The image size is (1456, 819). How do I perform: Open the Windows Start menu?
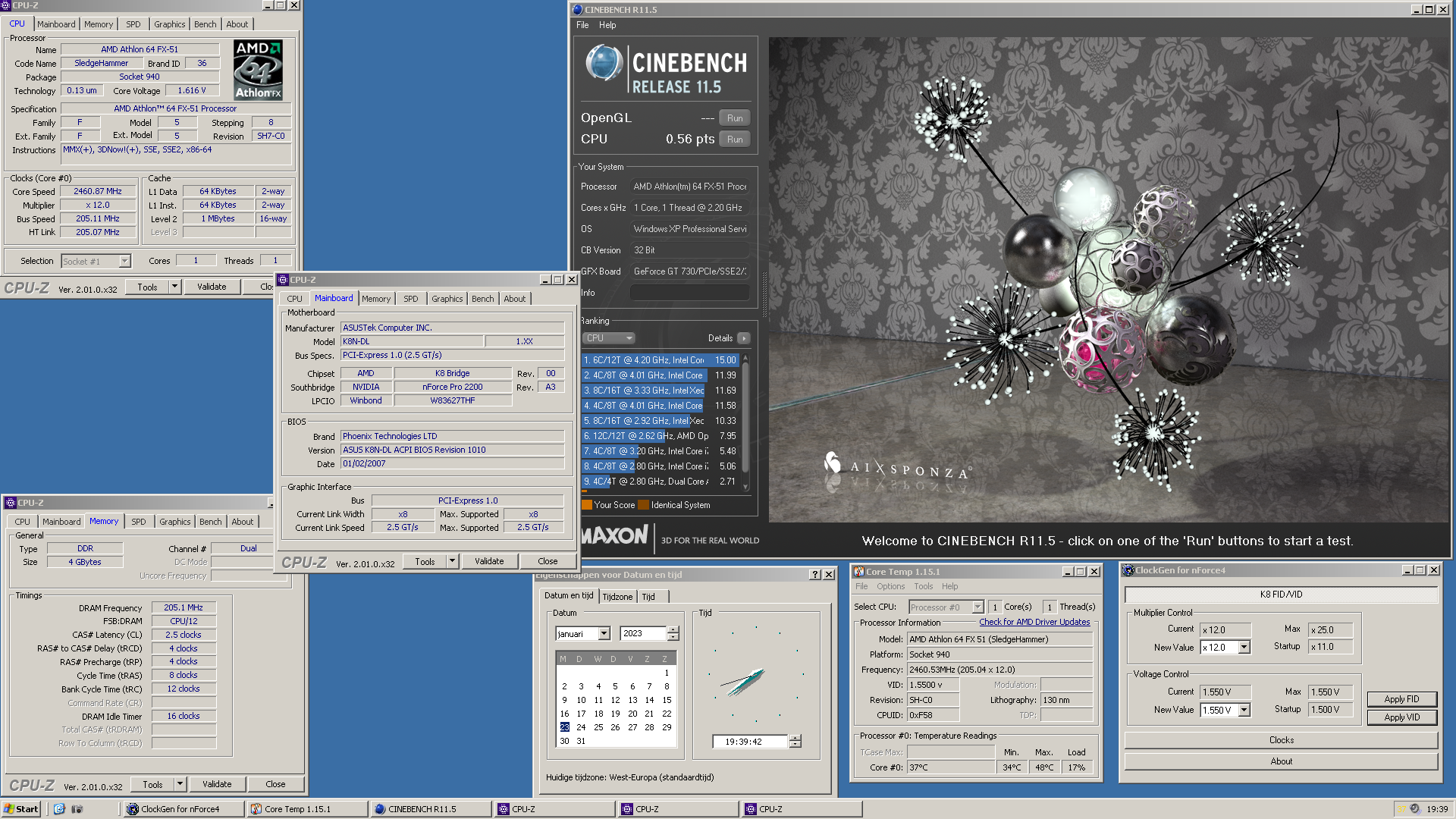20,809
